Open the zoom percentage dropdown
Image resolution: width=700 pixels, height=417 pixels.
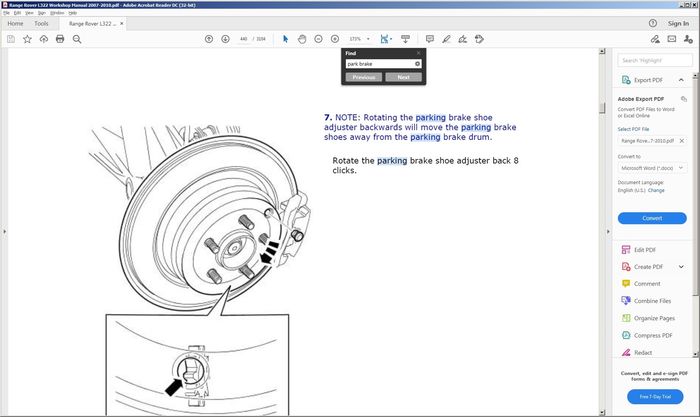pos(368,39)
